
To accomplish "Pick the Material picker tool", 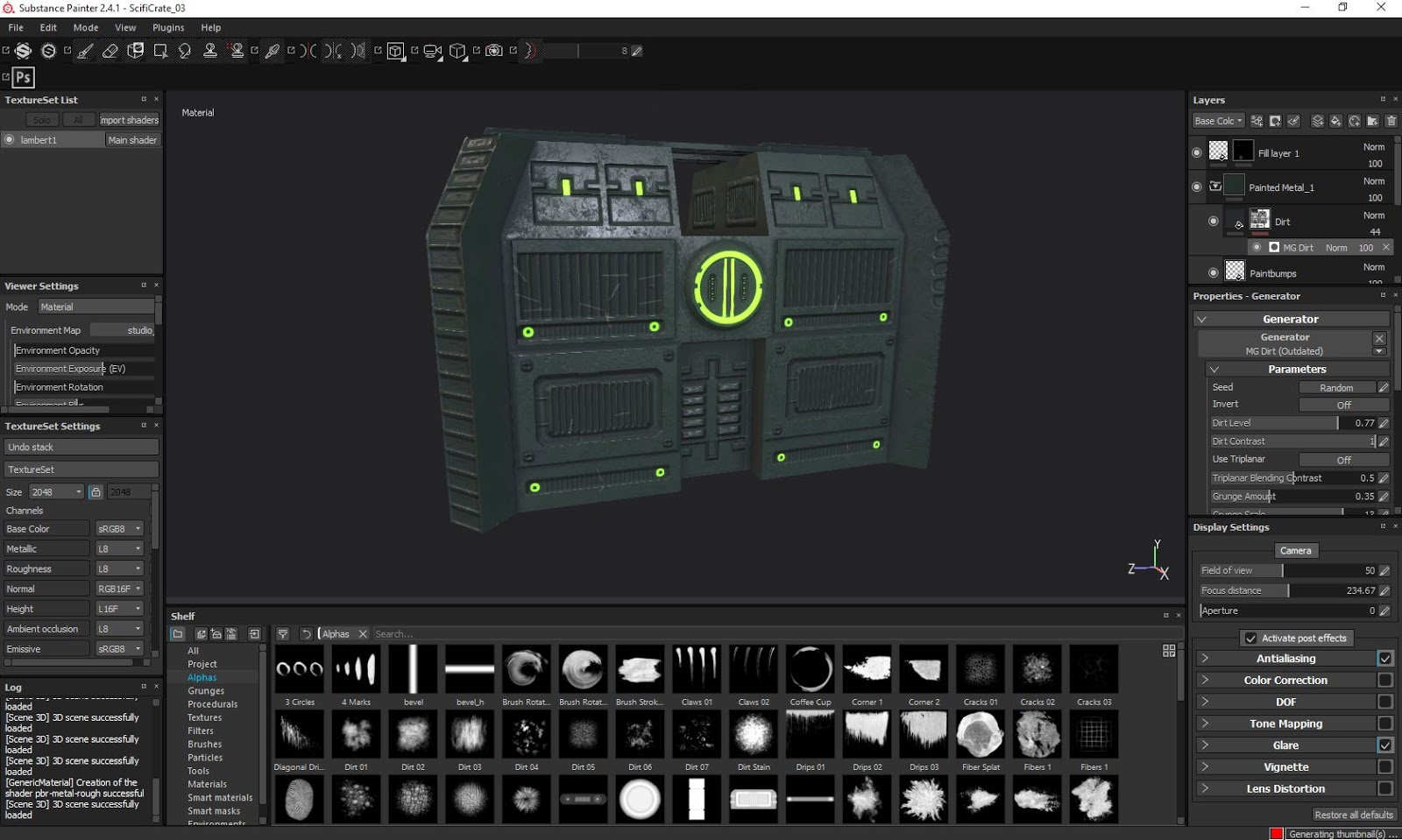I will (272, 51).
